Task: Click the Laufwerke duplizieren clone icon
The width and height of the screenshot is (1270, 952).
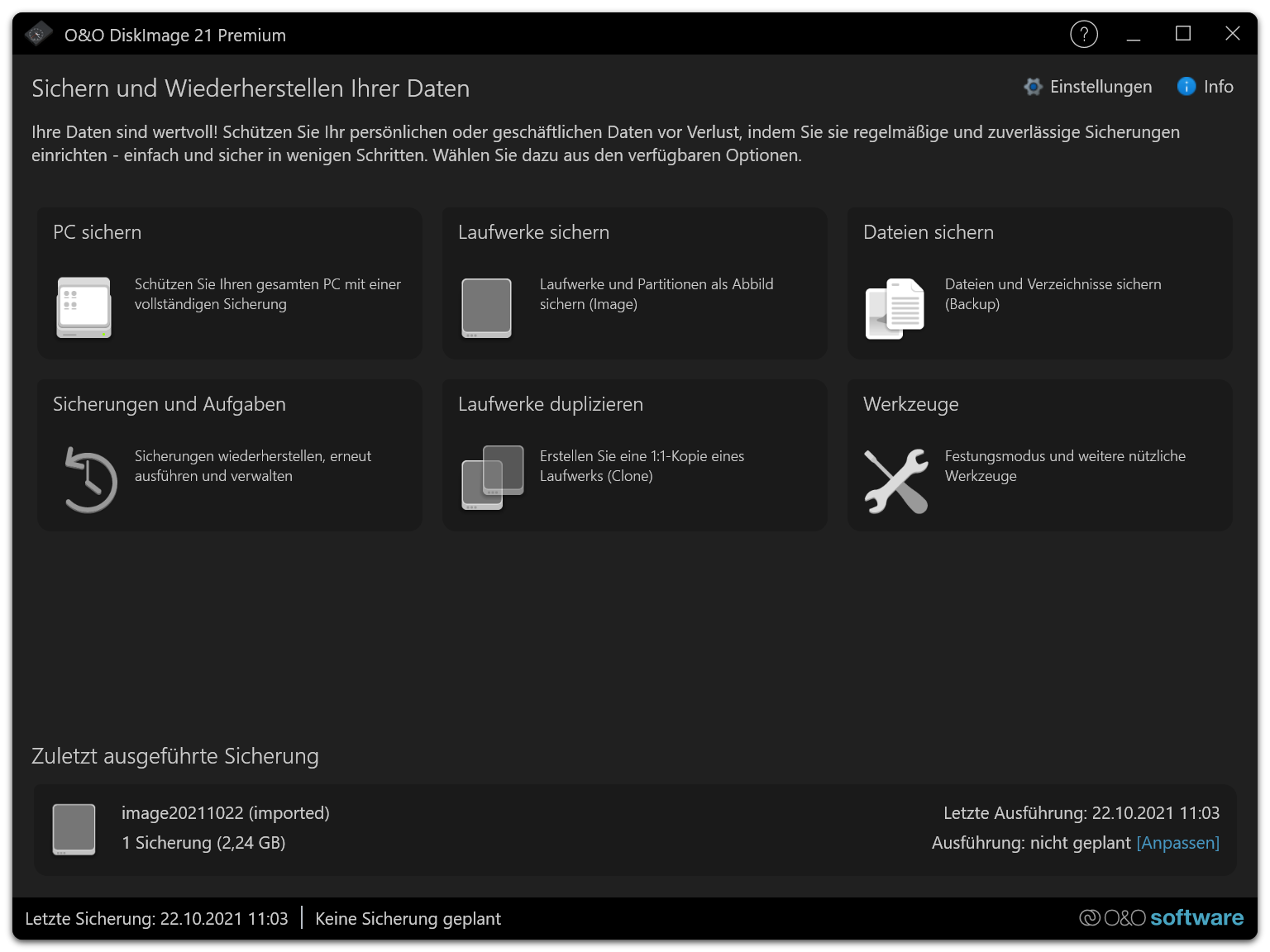Action: coord(493,478)
